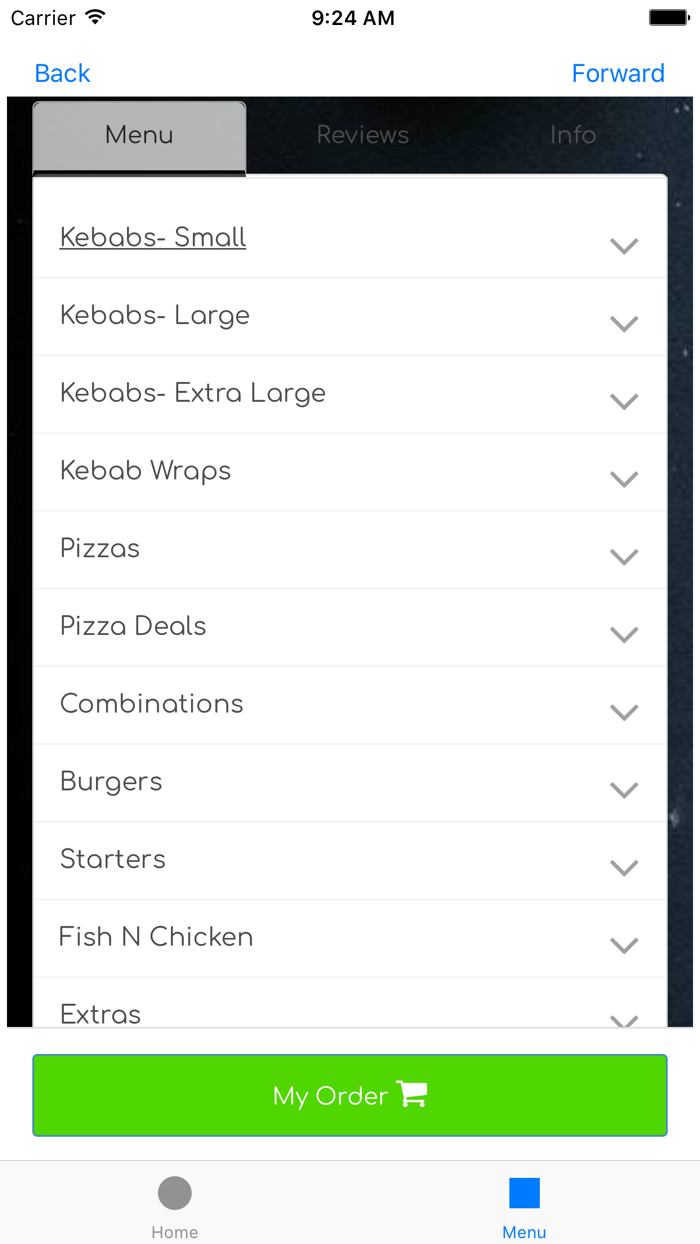Expand the Combinations chevron
Image resolution: width=700 pixels, height=1244 pixels.
click(624, 713)
